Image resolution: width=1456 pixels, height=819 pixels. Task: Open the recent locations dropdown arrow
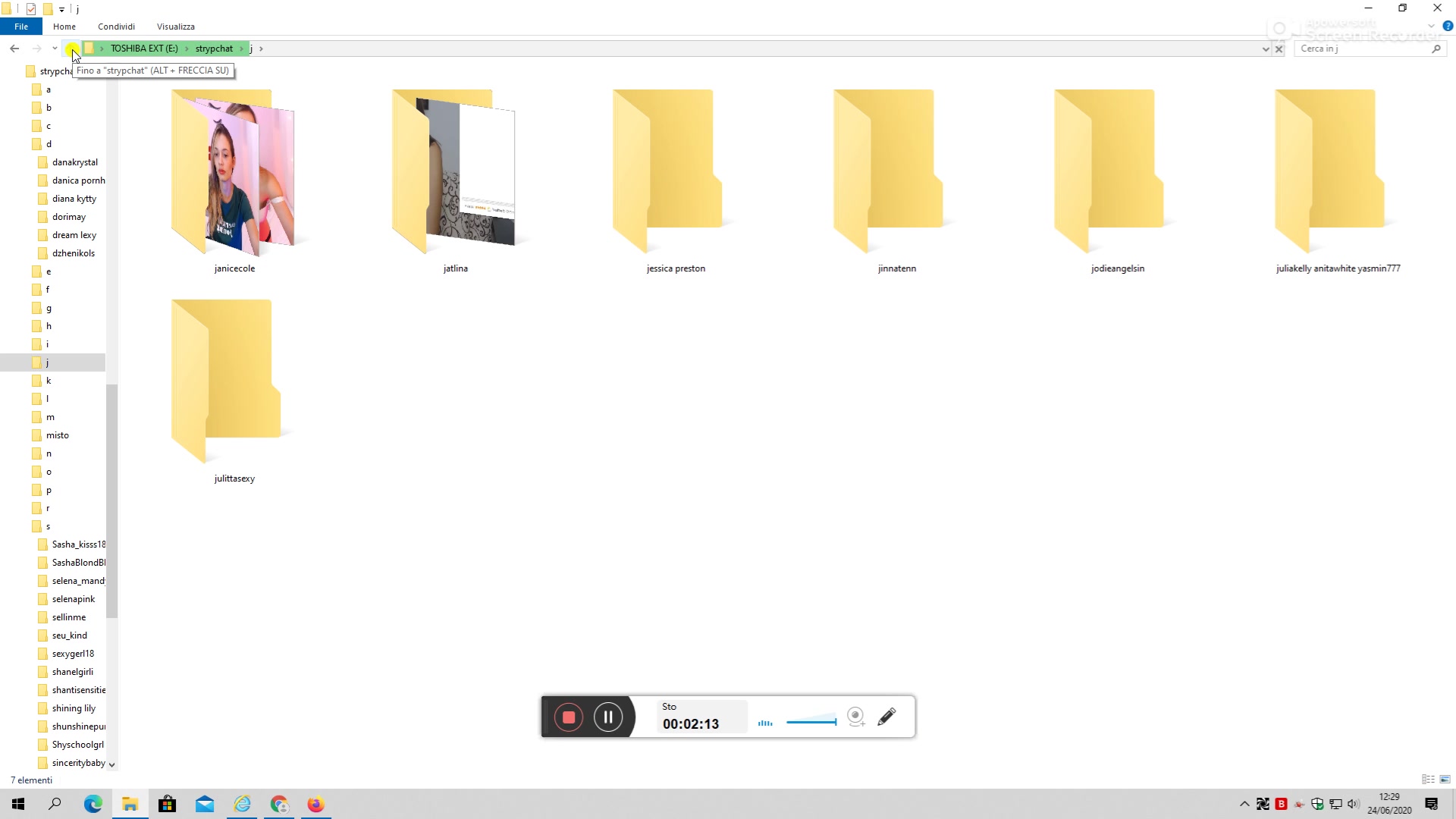coord(55,49)
